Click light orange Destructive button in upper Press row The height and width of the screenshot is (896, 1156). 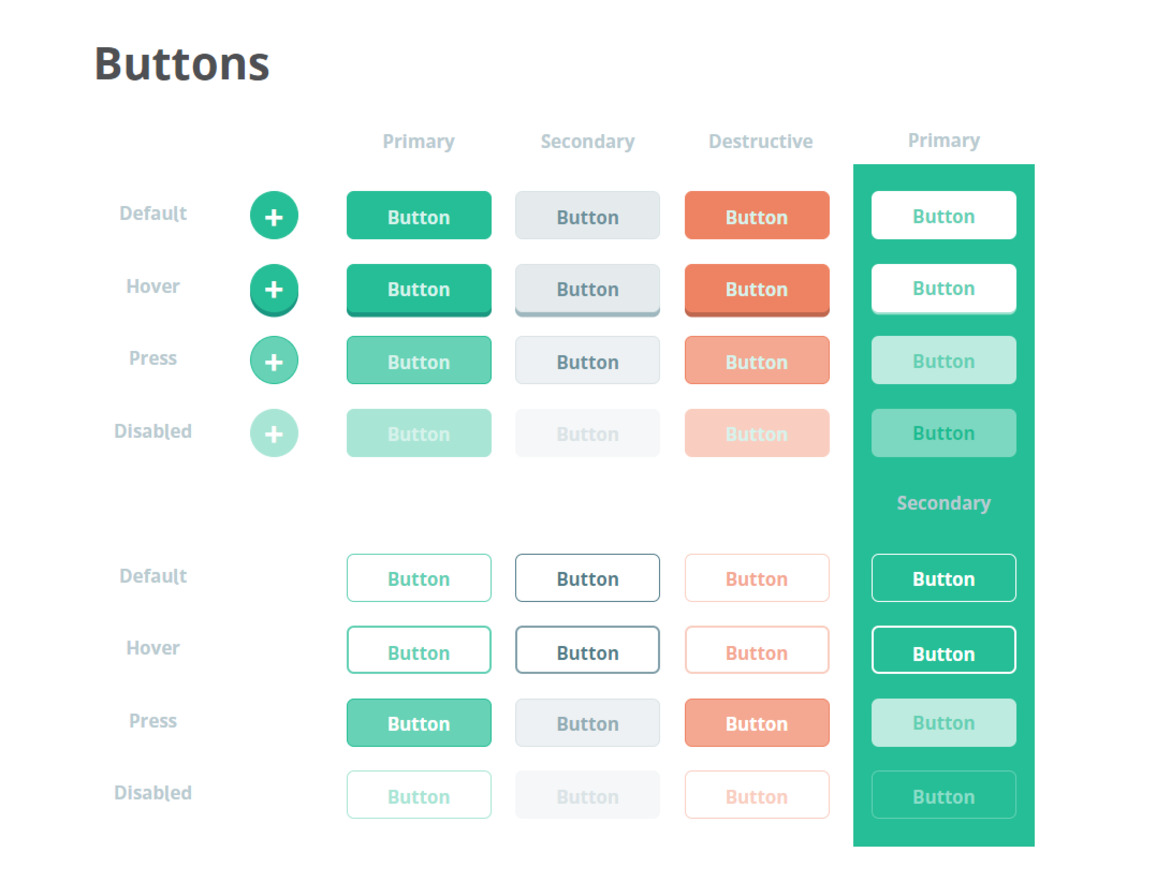point(757,361)
